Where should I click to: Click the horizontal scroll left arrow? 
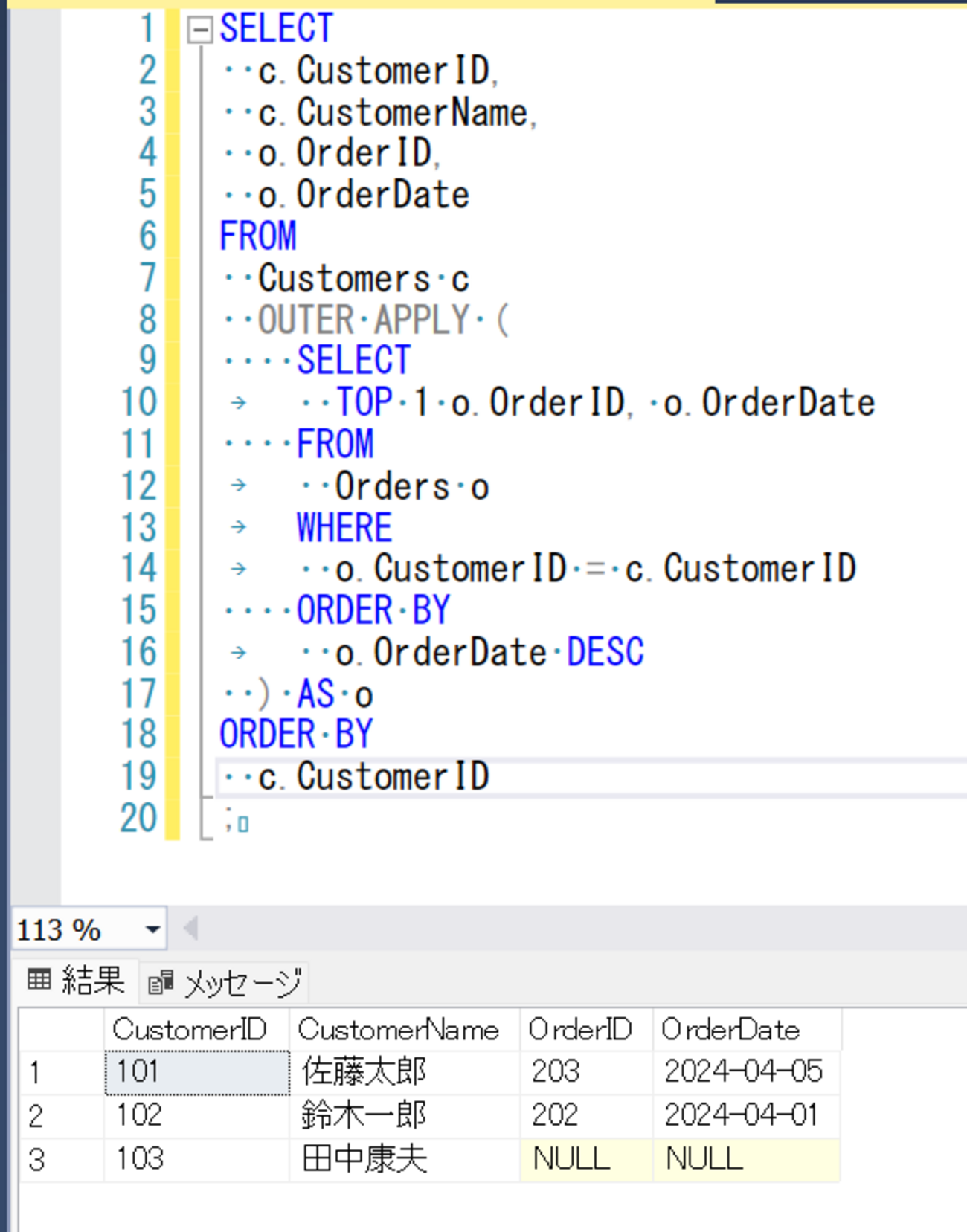click(190, 928)
